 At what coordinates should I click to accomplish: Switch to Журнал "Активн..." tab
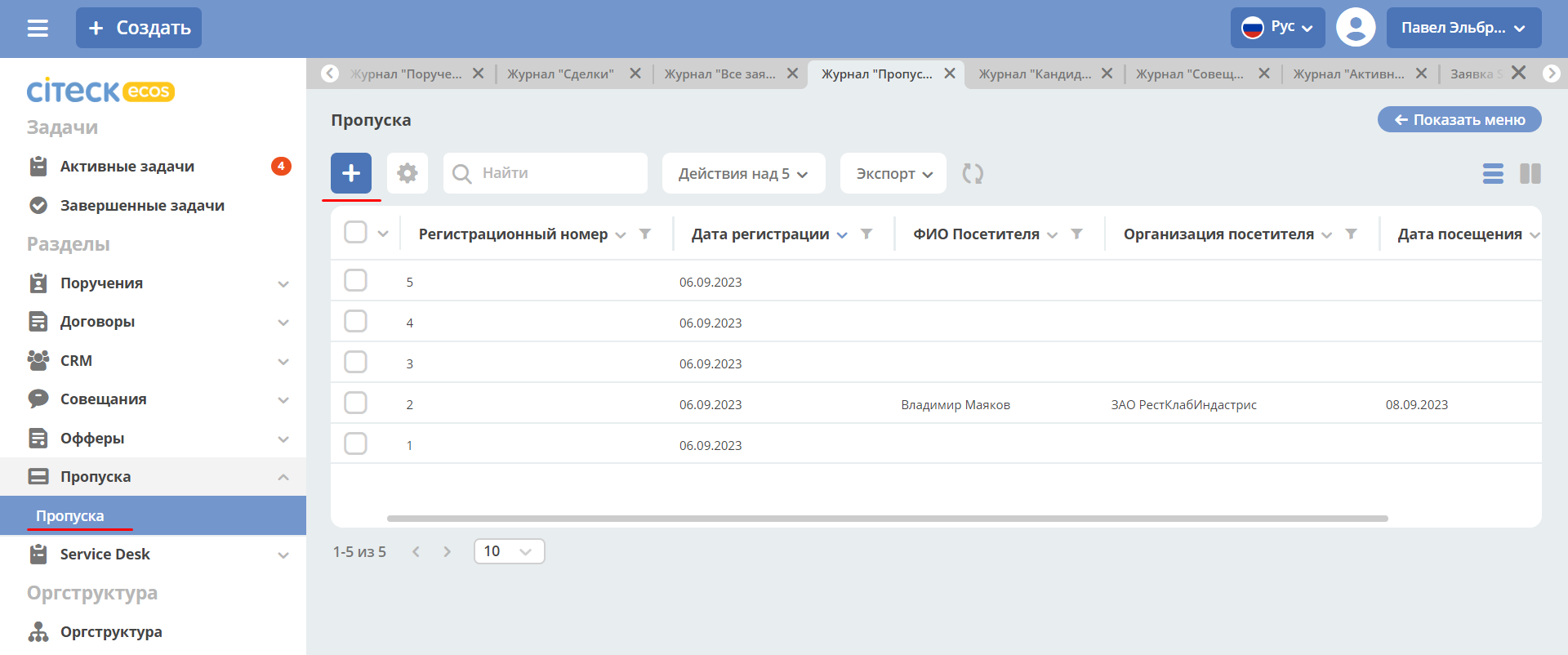1348,74
